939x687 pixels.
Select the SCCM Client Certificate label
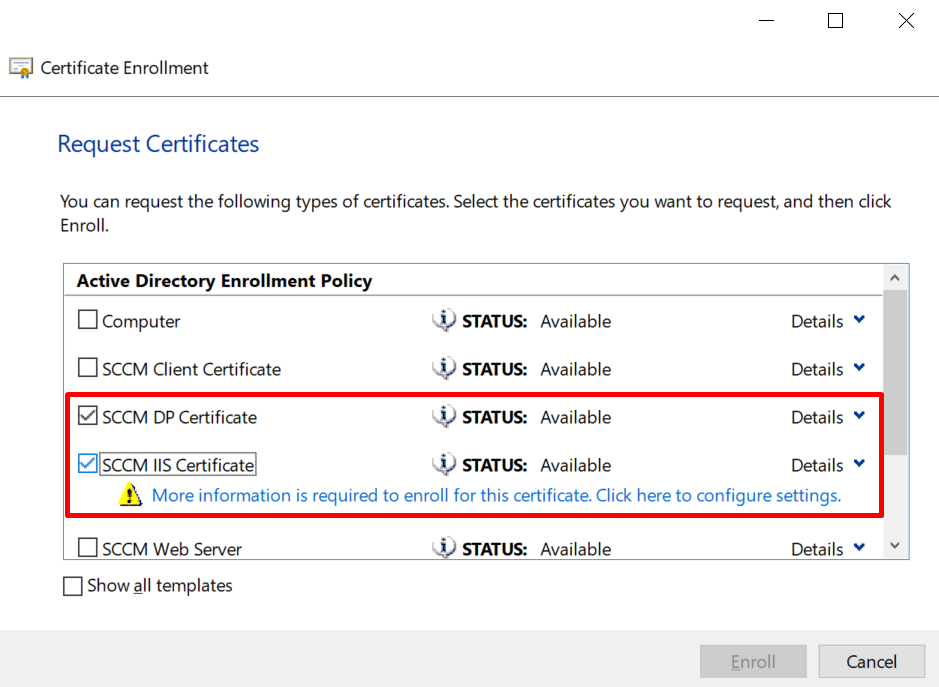click(192, 369)
